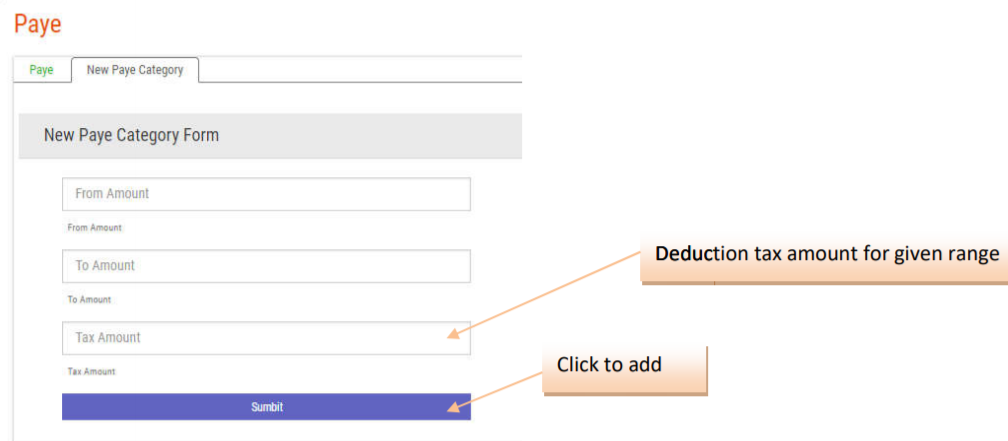Click the 'Tax Amount' placeholder text
This screenshot has width=1008, height=441.
108,338
